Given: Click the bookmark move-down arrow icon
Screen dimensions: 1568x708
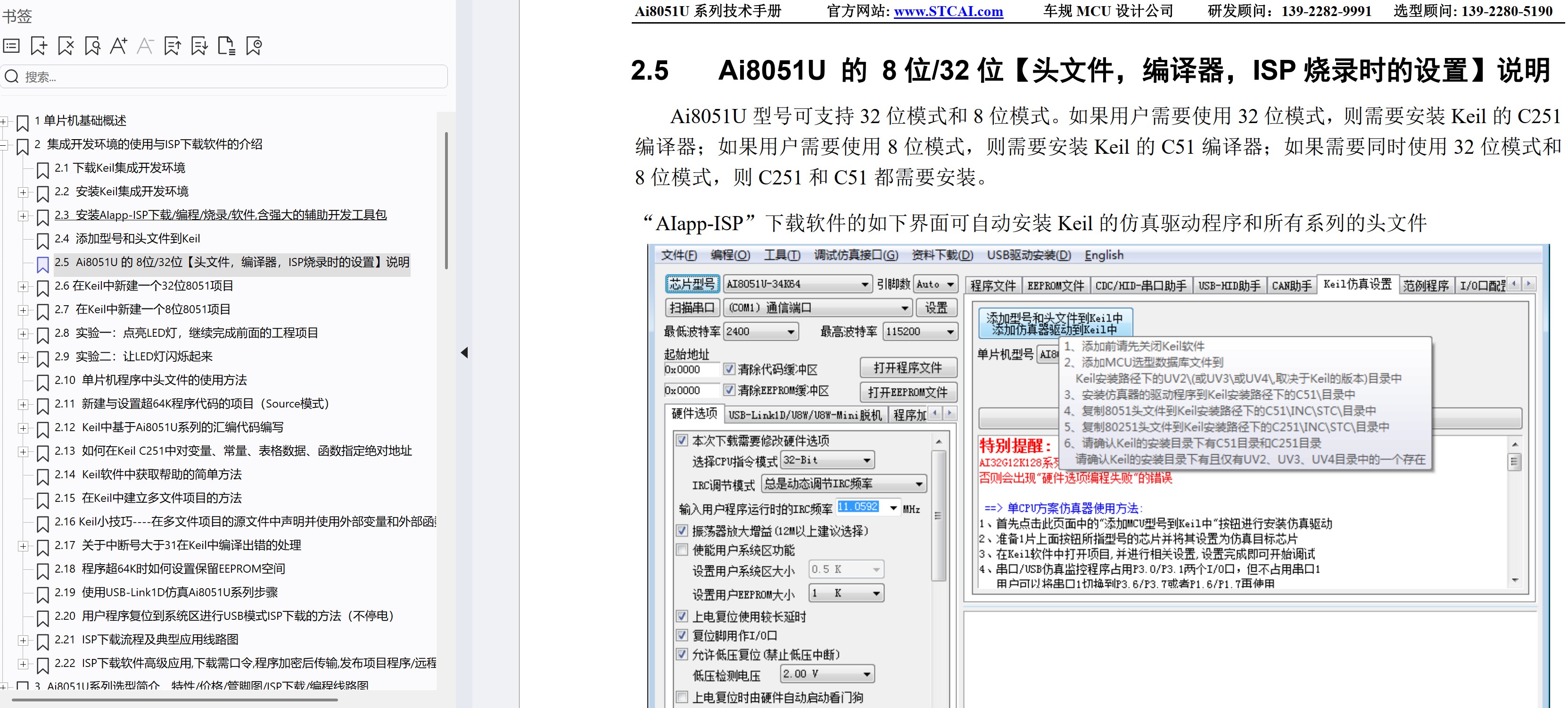Looking at the screenshot, I should (199, 46).
